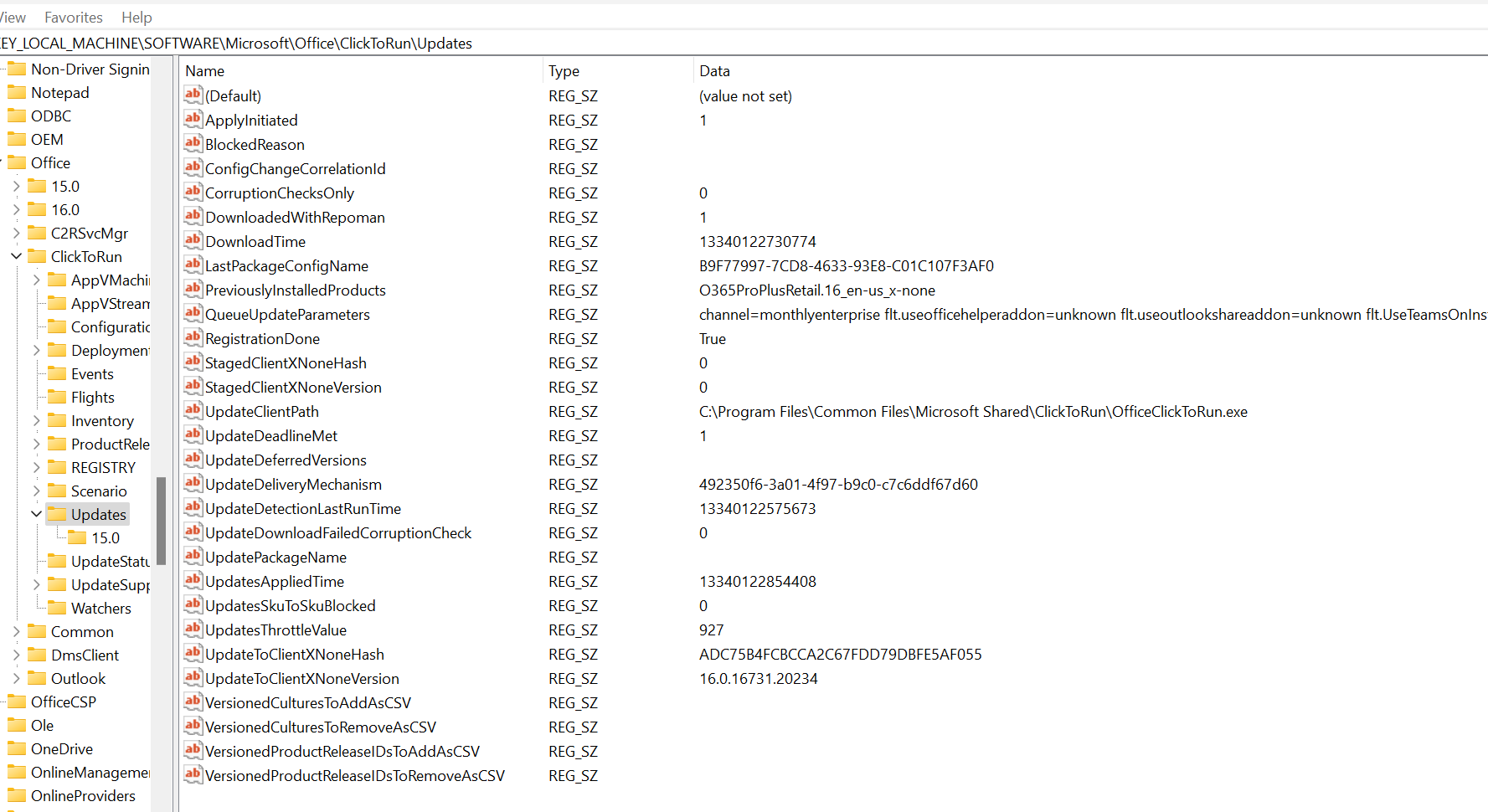Click the RegistrationDone string value icon

pos(193,337)
